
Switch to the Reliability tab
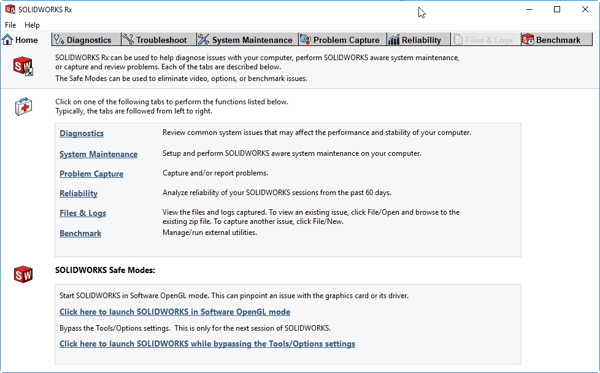(x=418, y=39)
